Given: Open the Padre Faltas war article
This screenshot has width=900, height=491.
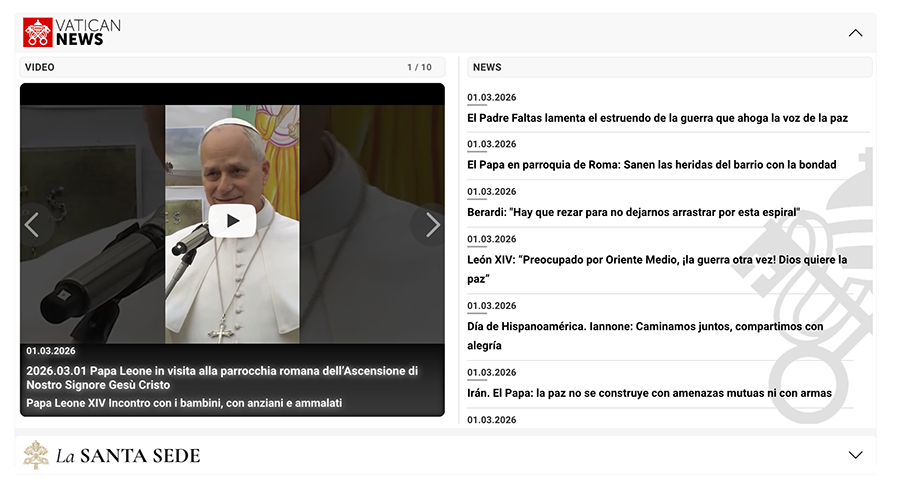Looking at the screenshot, I should tap(657, 118).
